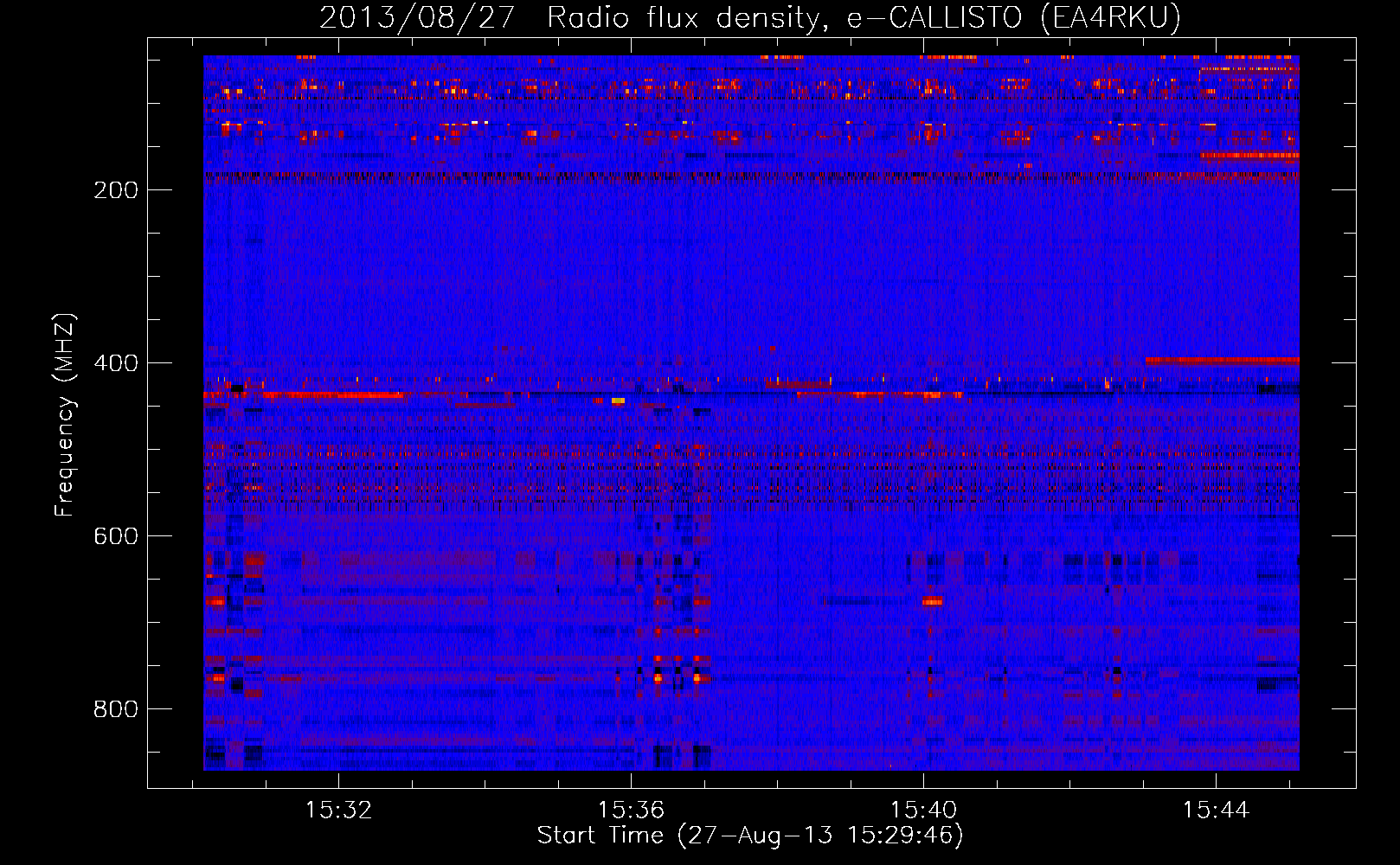Click the '600' frequency tick label

[x=115, y=536]
